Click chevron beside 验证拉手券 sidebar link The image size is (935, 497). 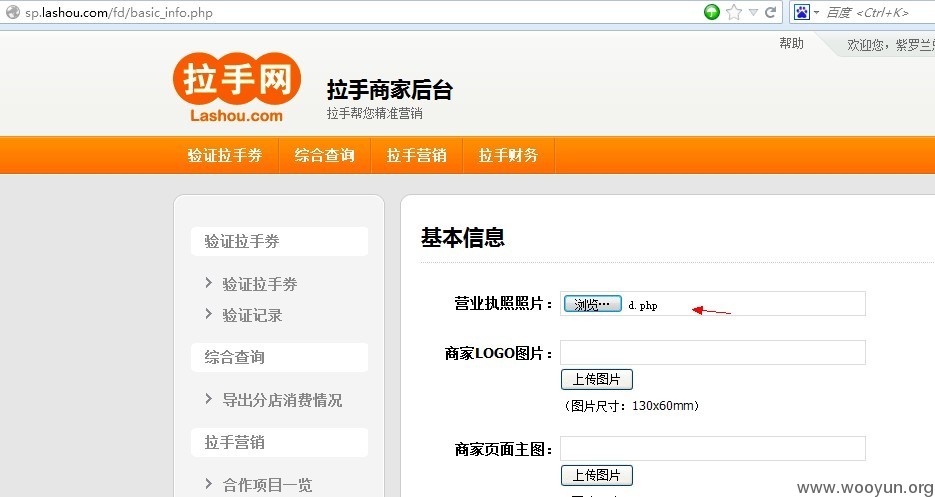(209, 283)
